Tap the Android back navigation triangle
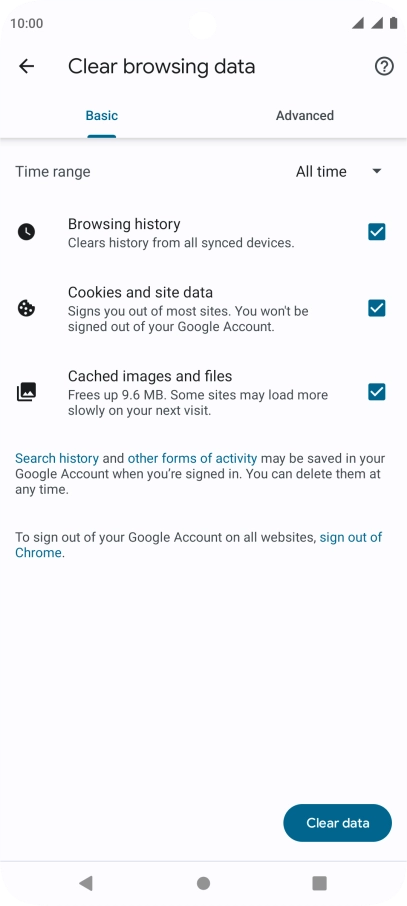This screenshot has width=407, height=906. [x=86, y=882]
